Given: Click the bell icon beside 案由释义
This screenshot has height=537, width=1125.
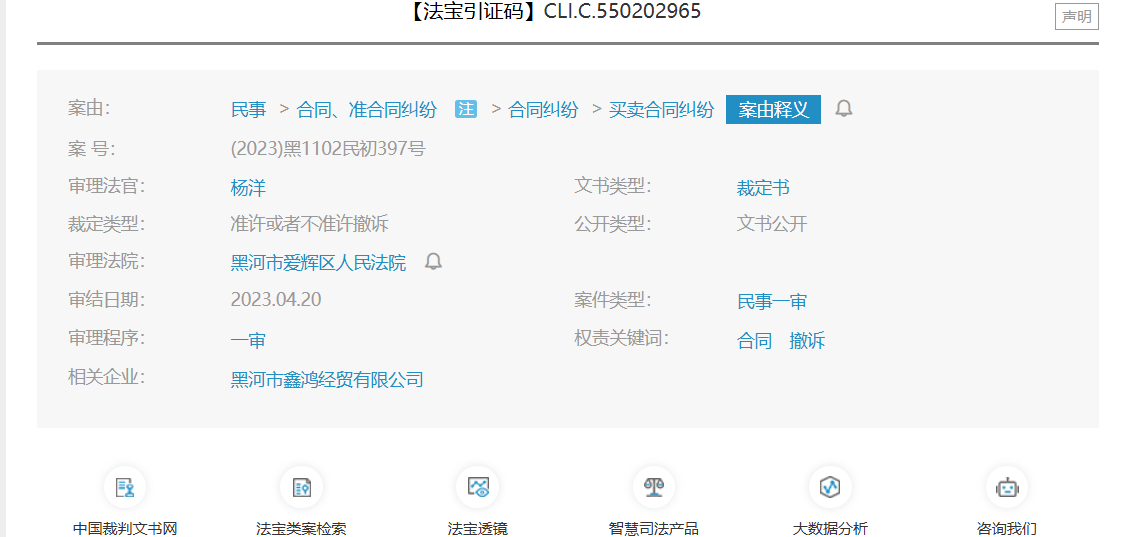Looking at the screenshot, I should pyautogui.click(x=844, y=109).
